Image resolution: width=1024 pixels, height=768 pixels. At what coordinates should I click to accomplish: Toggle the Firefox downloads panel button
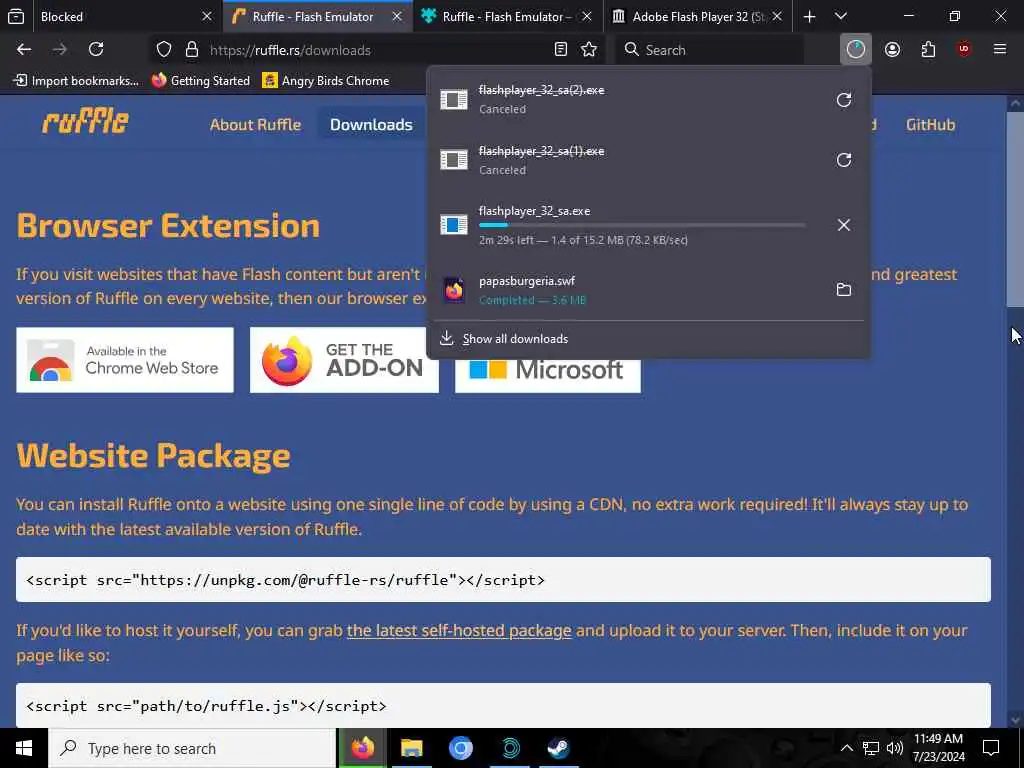856,50
